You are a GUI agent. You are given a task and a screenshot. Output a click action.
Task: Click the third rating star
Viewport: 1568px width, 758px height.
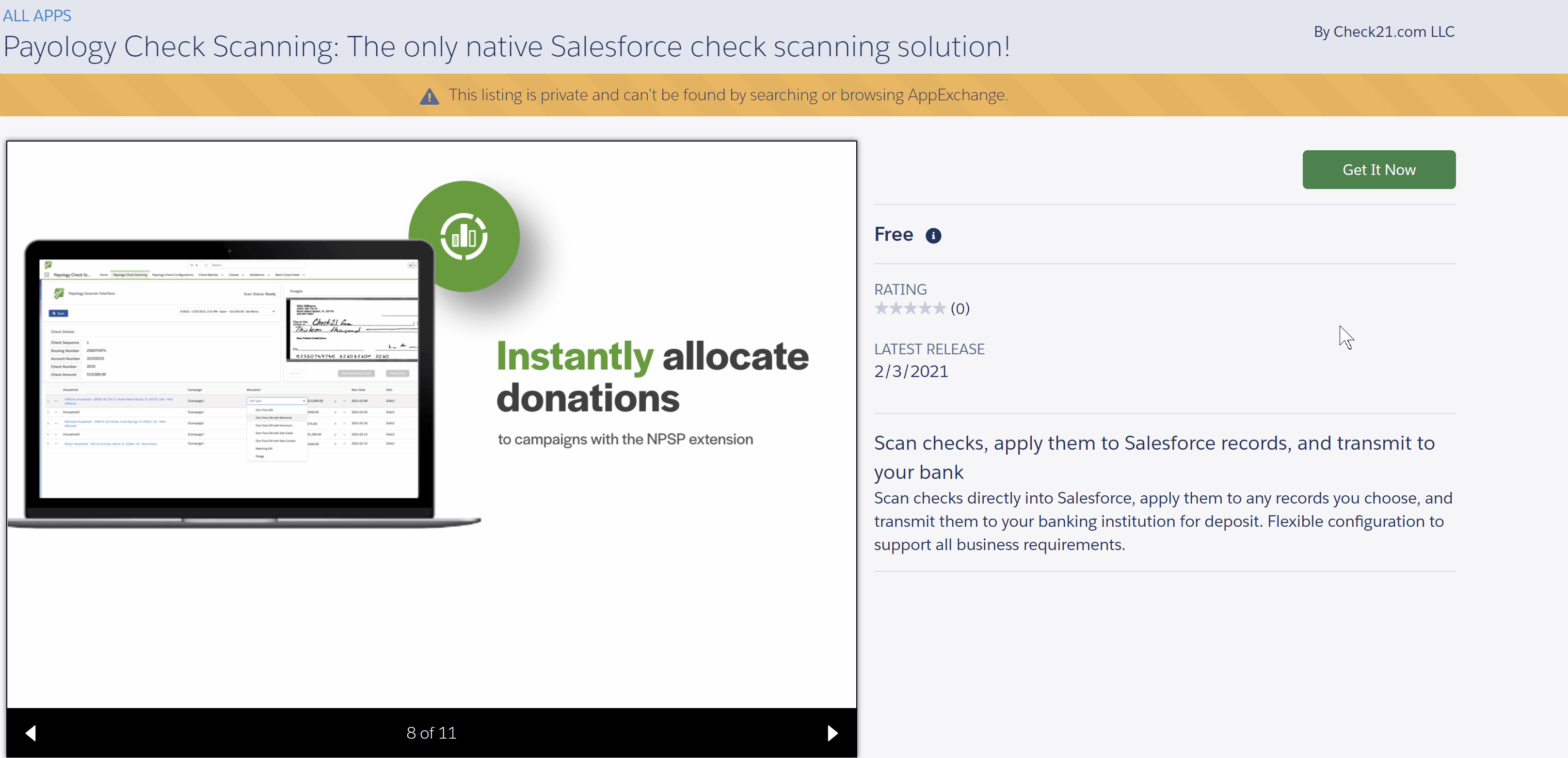point(910,308)
